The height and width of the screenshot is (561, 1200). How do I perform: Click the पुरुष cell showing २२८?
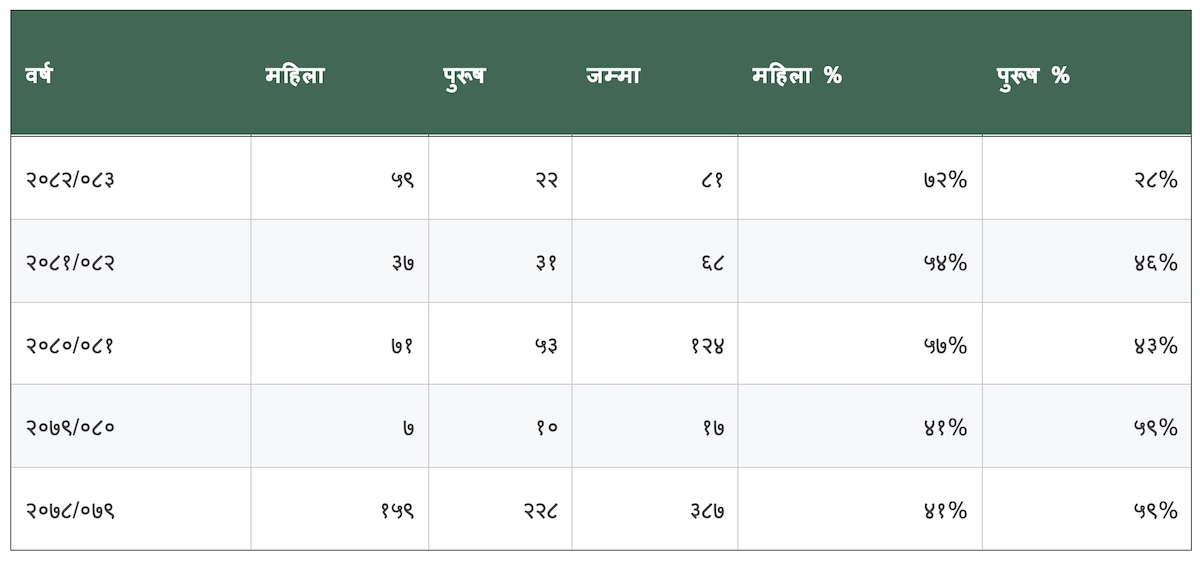pyautogui.click(x=500, y=509)
